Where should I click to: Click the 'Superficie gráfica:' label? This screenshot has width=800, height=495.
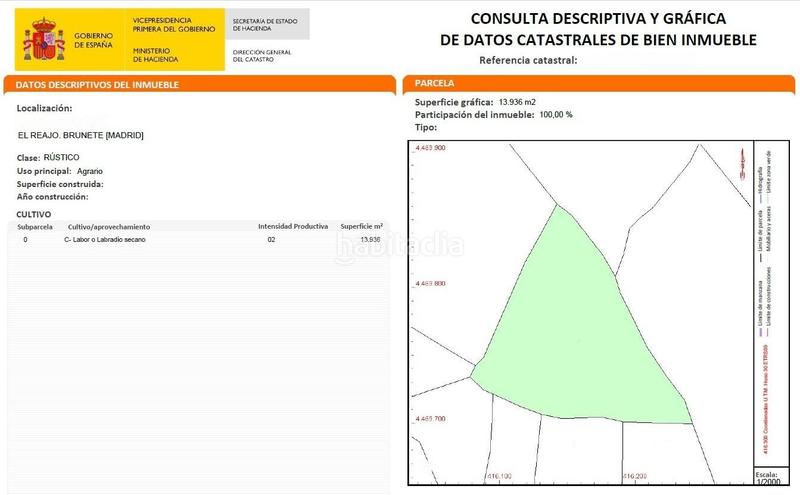click(454, 102)
